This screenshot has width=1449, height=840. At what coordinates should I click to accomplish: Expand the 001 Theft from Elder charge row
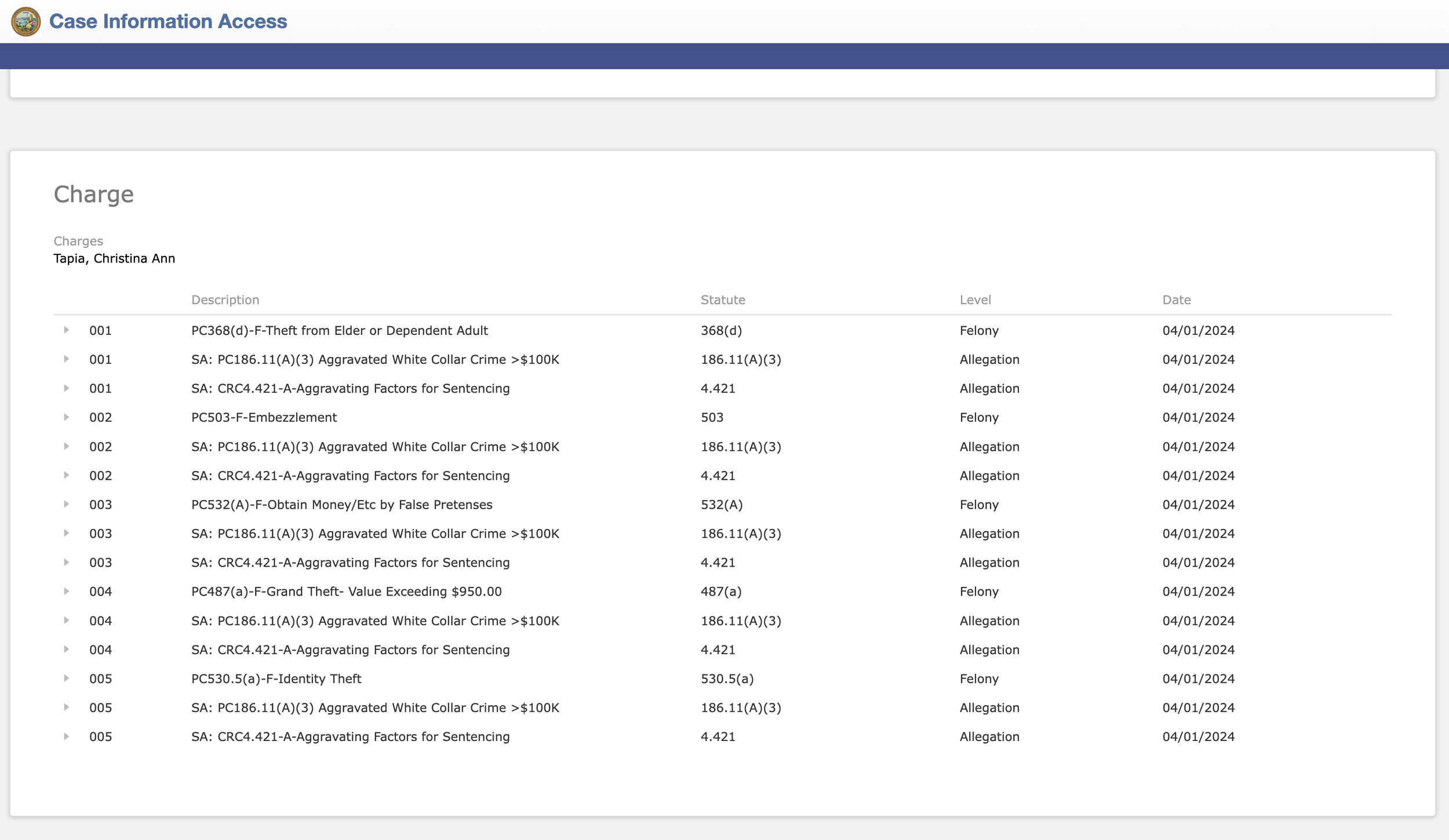67,330
